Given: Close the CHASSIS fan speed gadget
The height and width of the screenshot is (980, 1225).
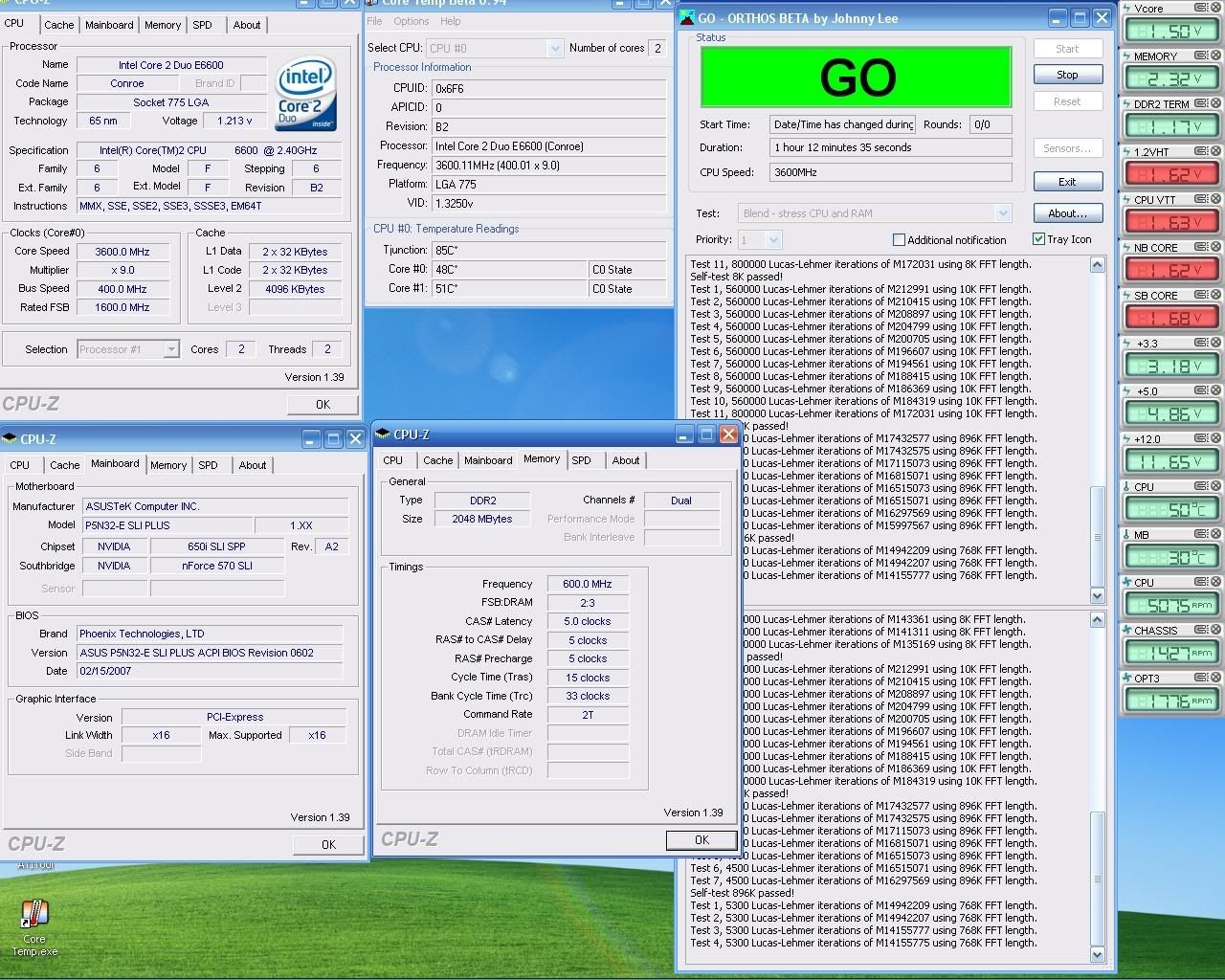Looking at the screenshot, I should (1215, 631).
